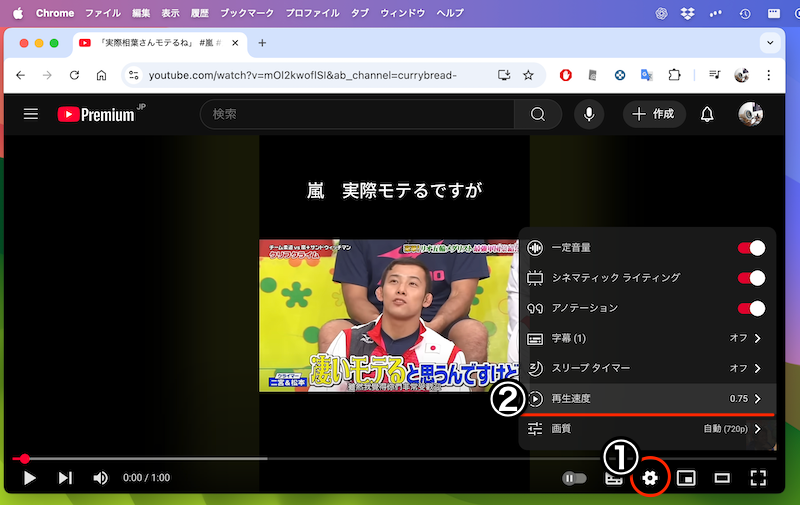Open the ブックマーク menu
800x505 pixels.
pyautogui.click(x=247, y=13)
